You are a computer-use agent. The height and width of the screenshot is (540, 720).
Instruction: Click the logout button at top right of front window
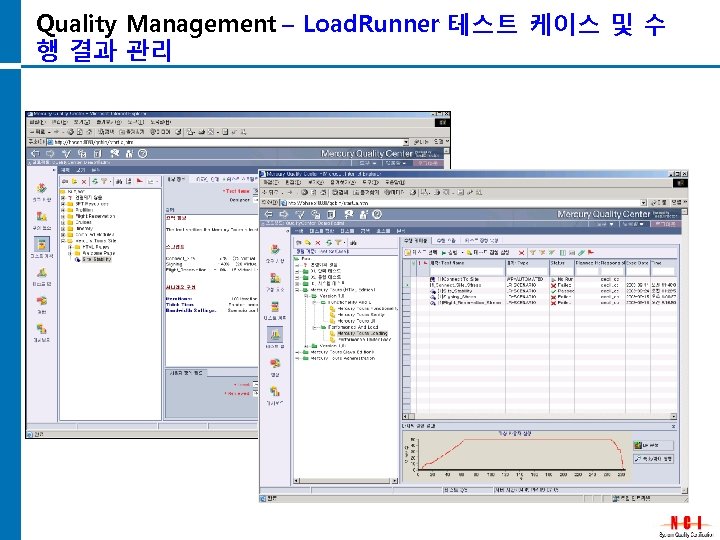(665, 224)
